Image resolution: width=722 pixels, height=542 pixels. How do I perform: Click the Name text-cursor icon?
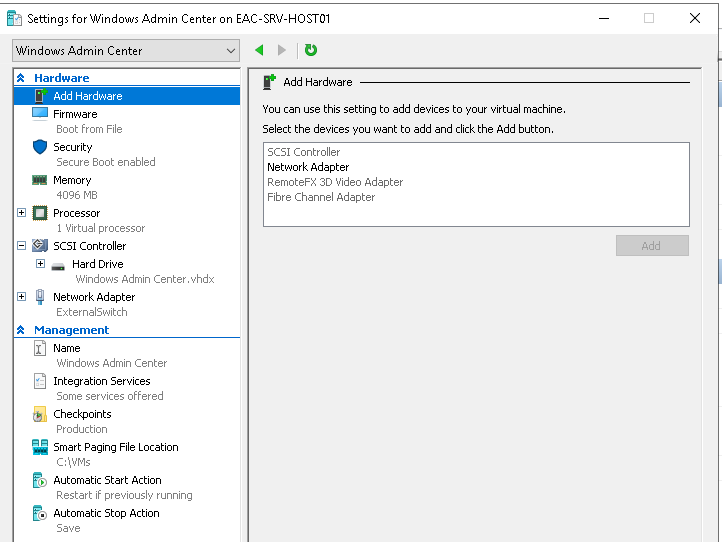[40, 348]
